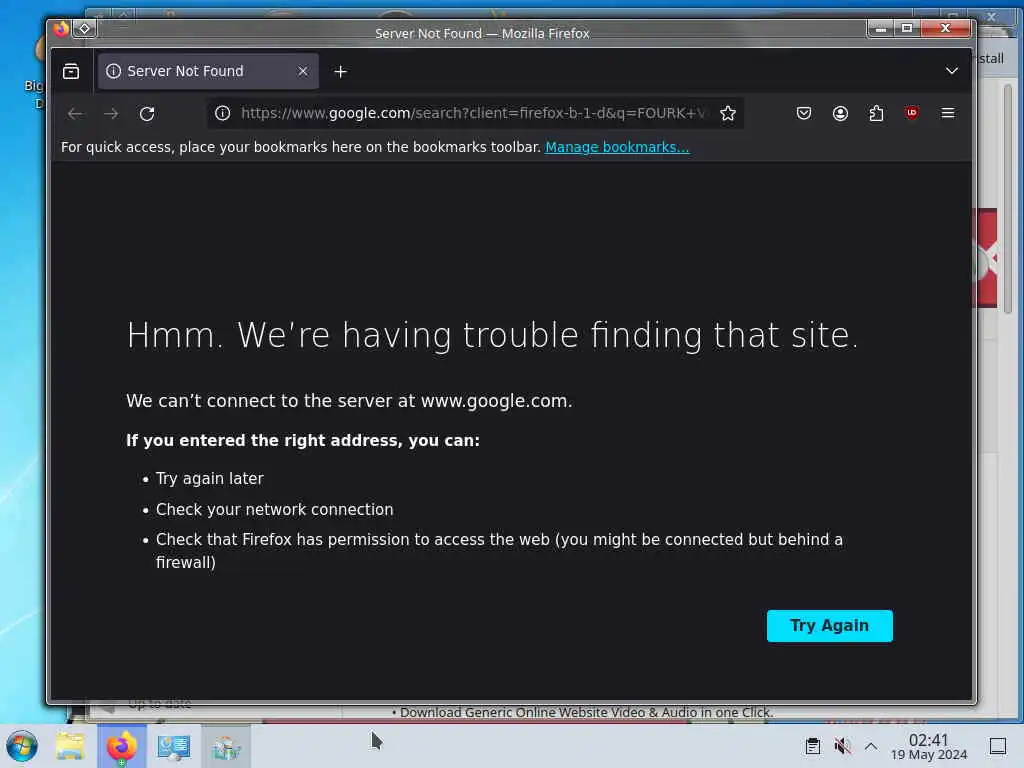
Task: Select the Server Not Found tab
Action: click(x=208, y=71)
